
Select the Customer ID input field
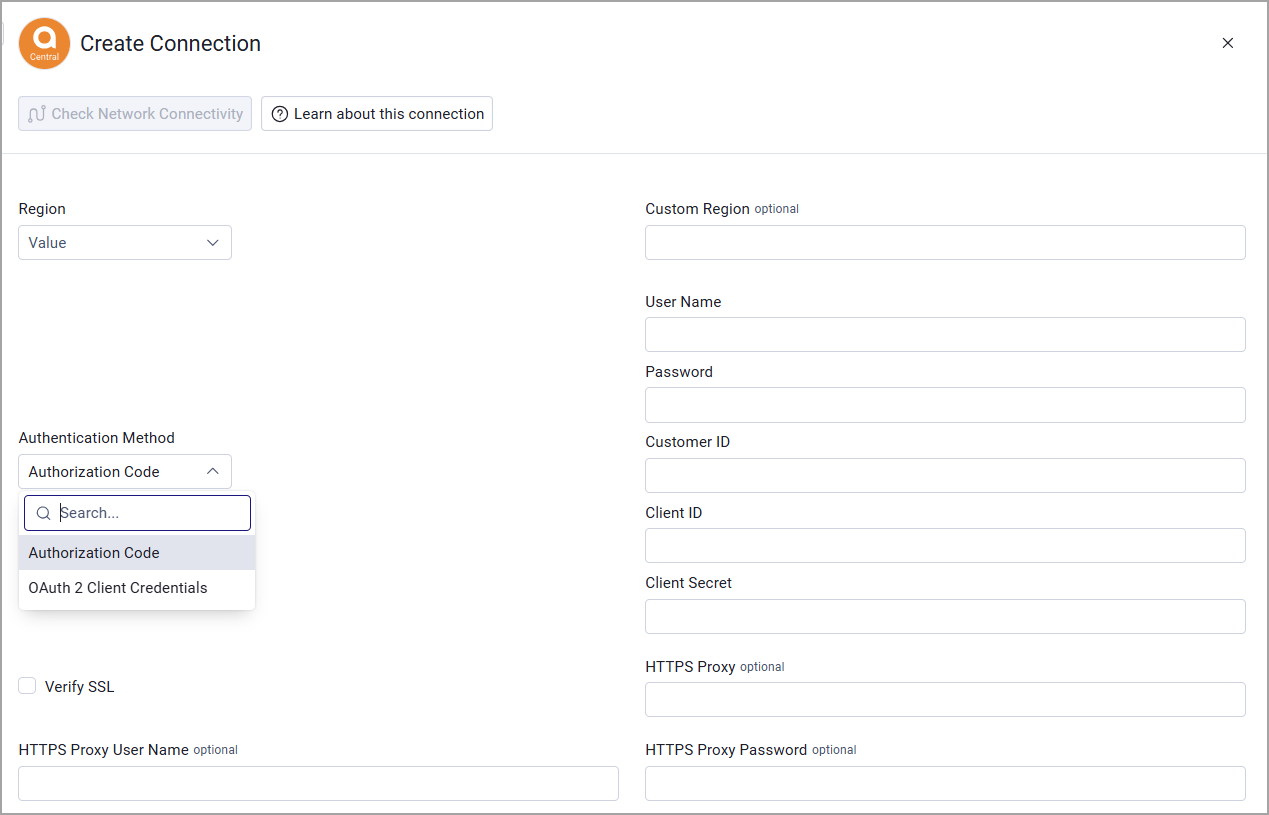(x=945, y=476)
